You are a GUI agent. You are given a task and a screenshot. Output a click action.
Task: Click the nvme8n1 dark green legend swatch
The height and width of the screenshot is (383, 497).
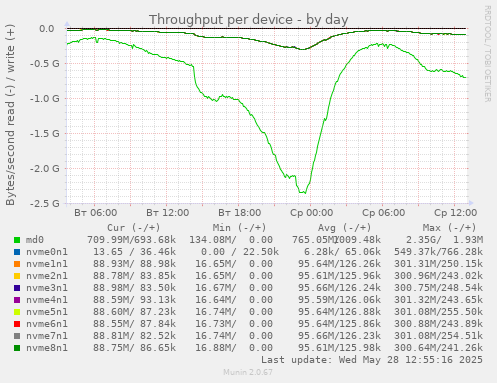pos(17,348)
